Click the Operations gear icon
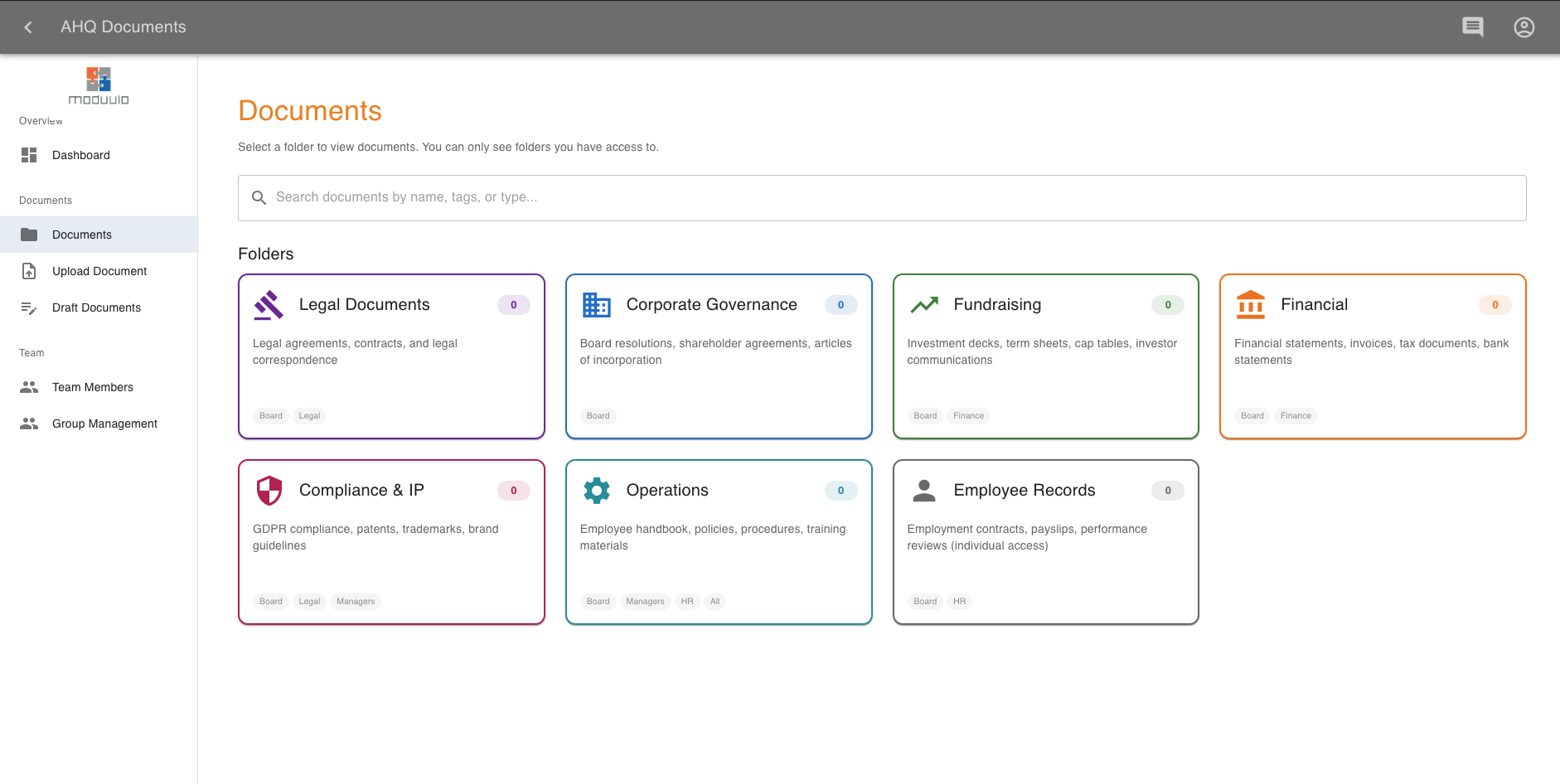The height and width of the screenshot is (784, 1560). click(x=596, y=491)
